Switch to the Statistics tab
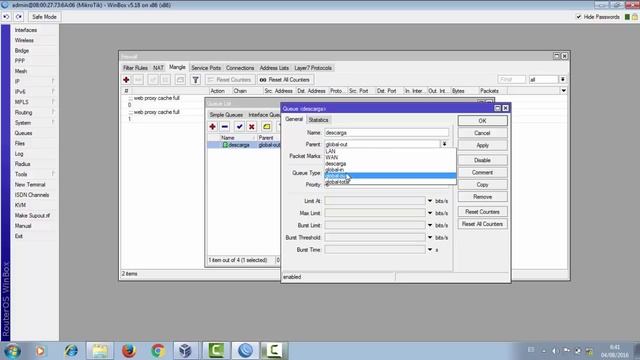The height and width of the screenshot is (360, 640). [x=318, y=120]
